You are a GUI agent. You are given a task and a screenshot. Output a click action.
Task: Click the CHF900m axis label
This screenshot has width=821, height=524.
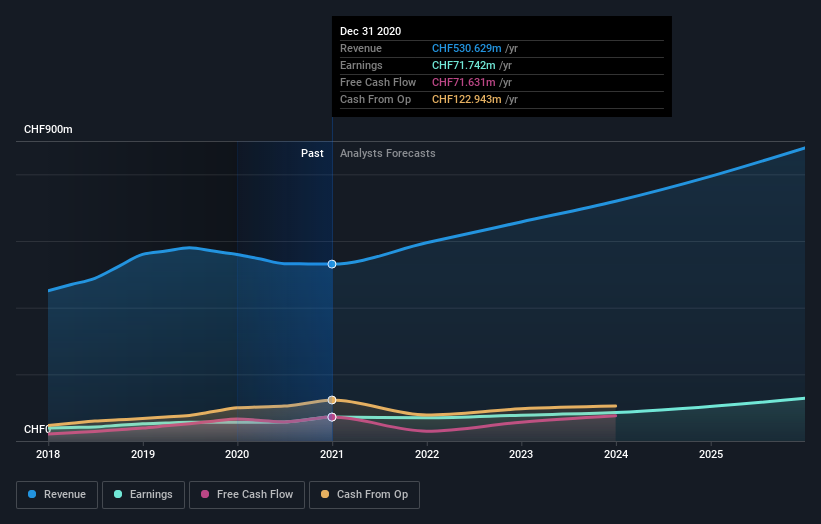click(x=48, y=129)
